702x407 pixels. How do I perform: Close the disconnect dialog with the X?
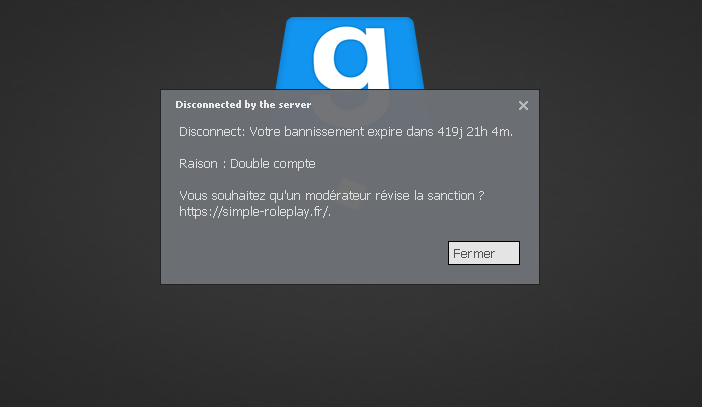click(x=523, y=106)
